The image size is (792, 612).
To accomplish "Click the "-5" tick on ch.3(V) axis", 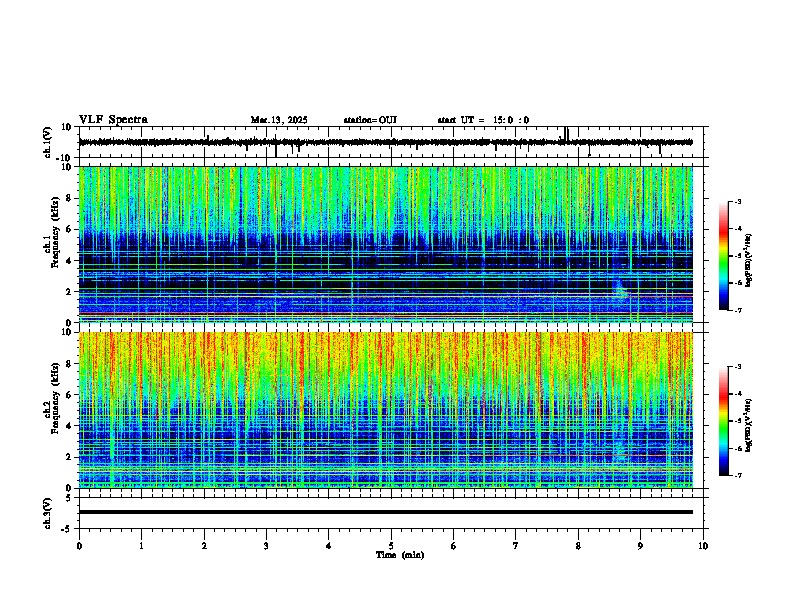I will [68, 529].
